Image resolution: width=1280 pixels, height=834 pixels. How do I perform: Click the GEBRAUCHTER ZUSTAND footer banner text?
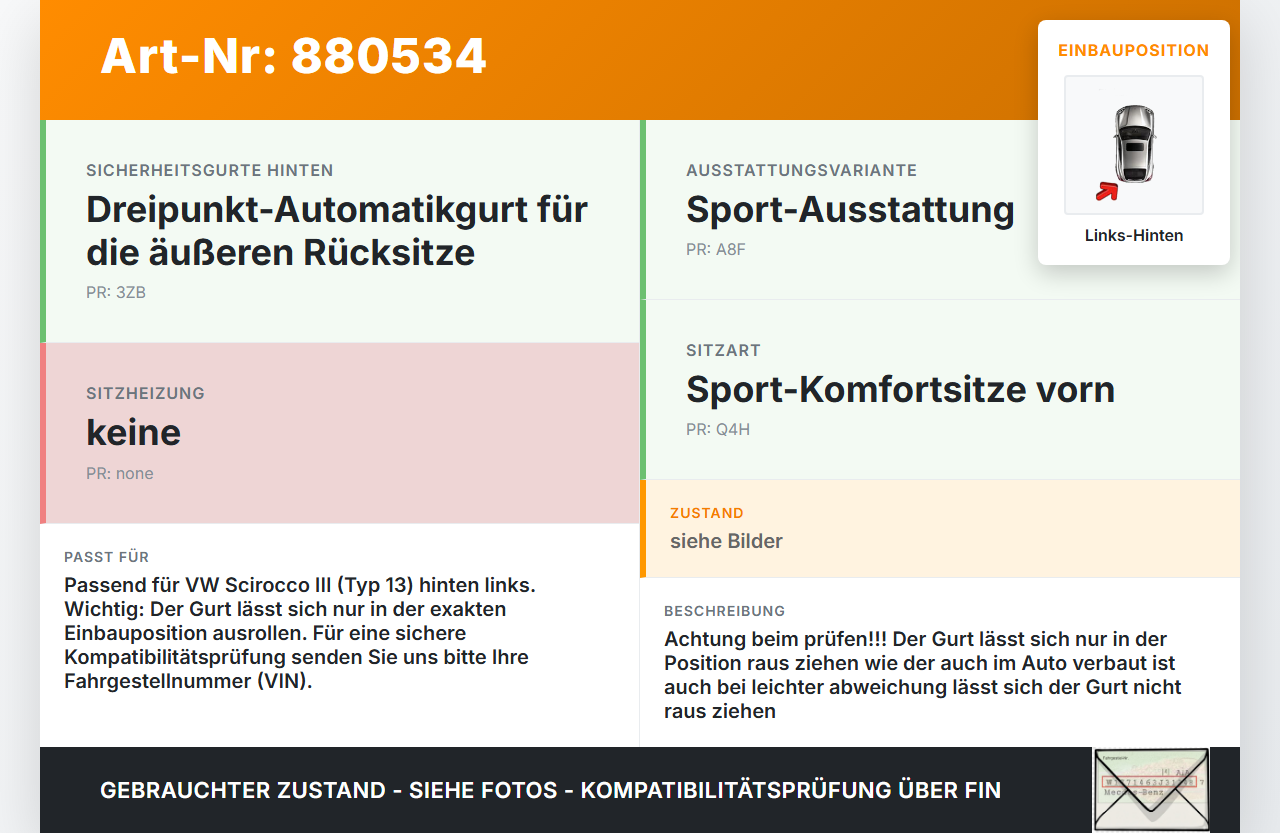(550, 790)
